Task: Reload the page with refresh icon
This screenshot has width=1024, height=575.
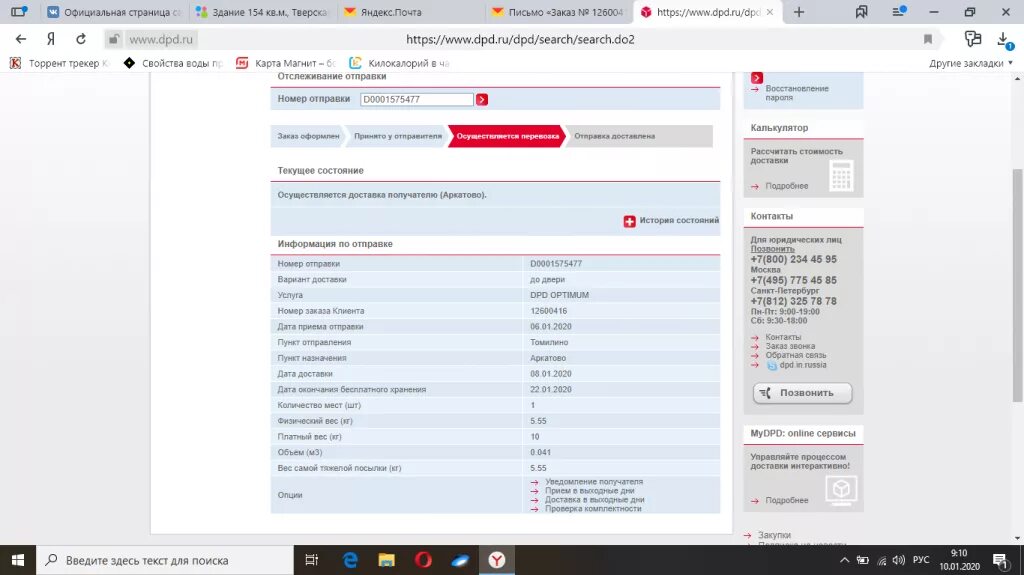Action: (x=81, y=39)
